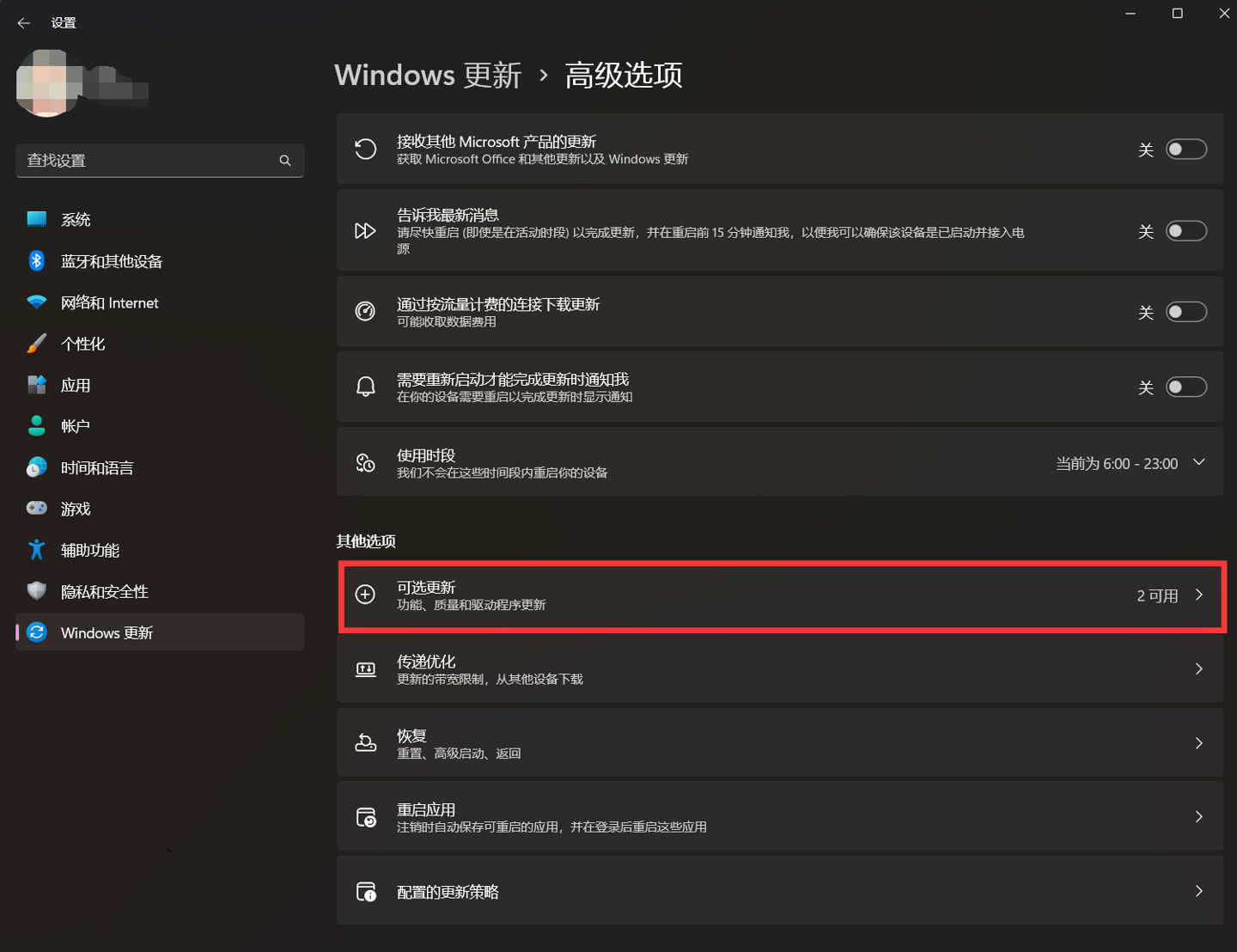Image resolution: width=1237 pixels, height=952 pixels.
Task: Expand 配置的更新策略 with its arrow
Action: click(1199, 891)
